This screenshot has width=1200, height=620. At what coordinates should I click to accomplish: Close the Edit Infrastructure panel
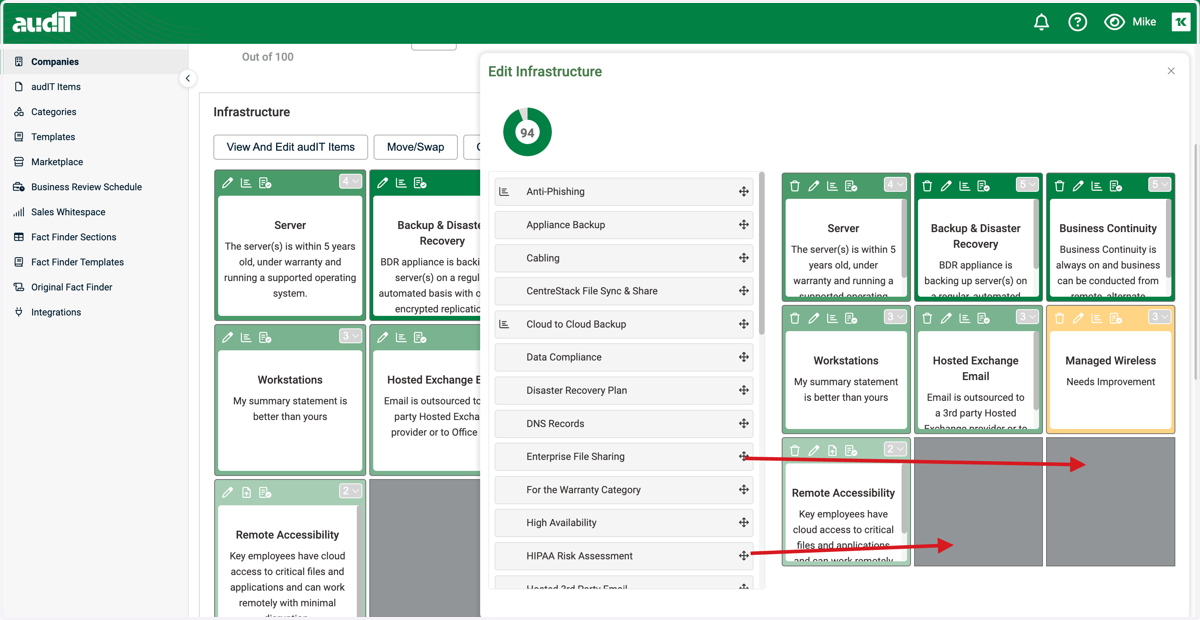click(1171, 71)
